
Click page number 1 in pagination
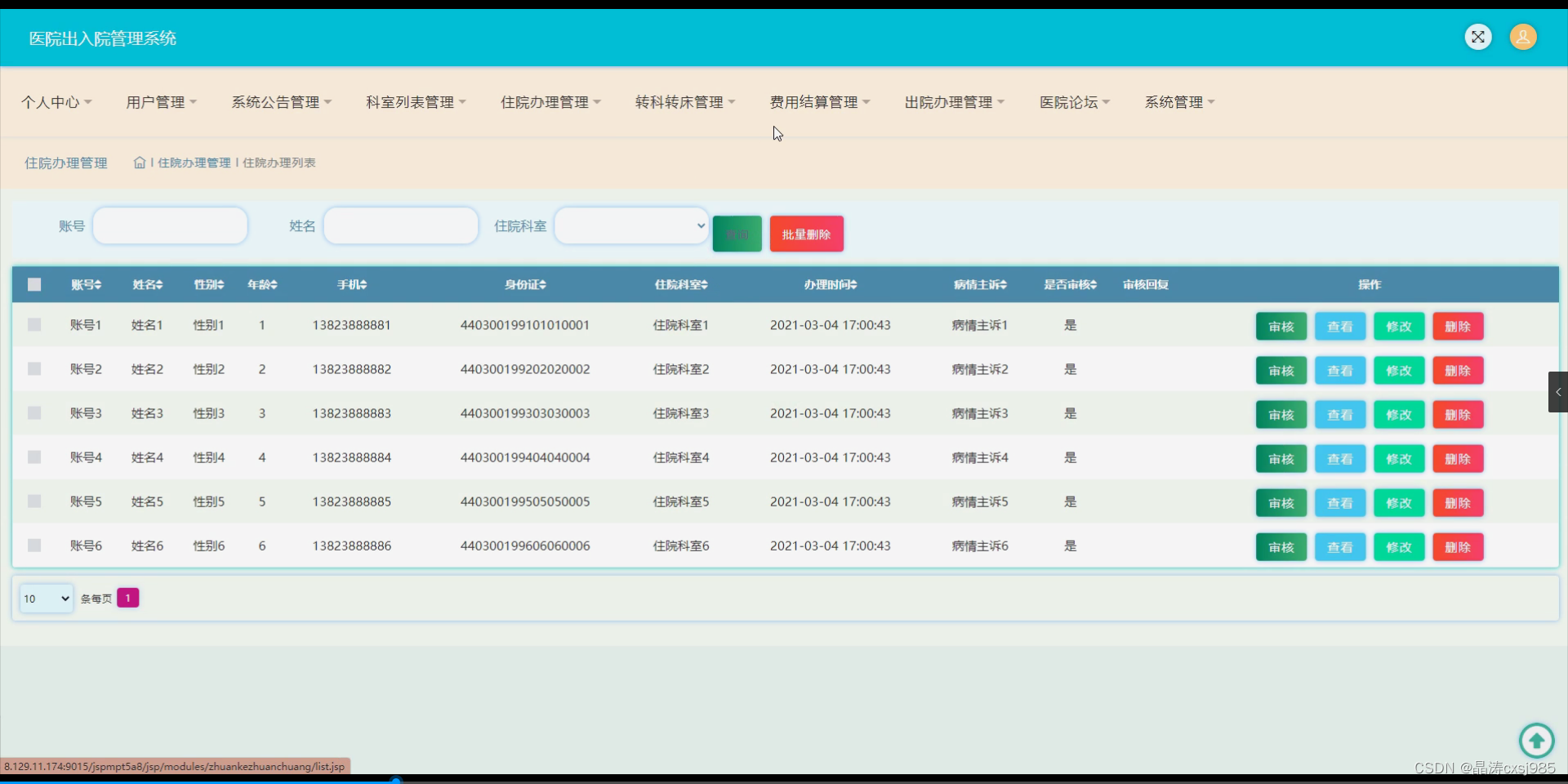pyautogui.click(x=128, y=598)
